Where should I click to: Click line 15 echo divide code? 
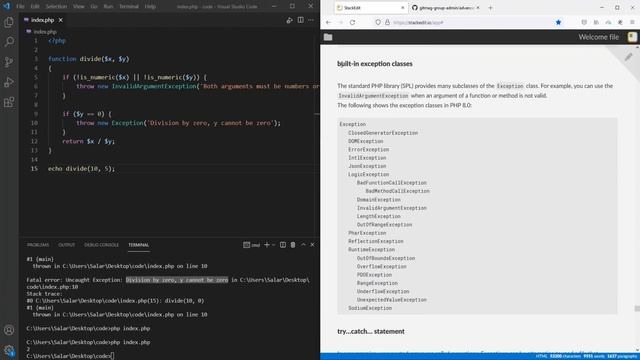[81, 169]
